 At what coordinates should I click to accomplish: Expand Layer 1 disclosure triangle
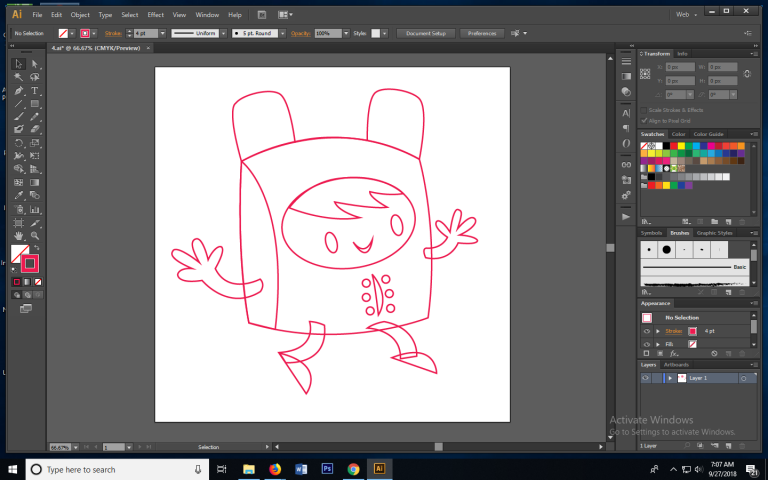coord(669,378)
